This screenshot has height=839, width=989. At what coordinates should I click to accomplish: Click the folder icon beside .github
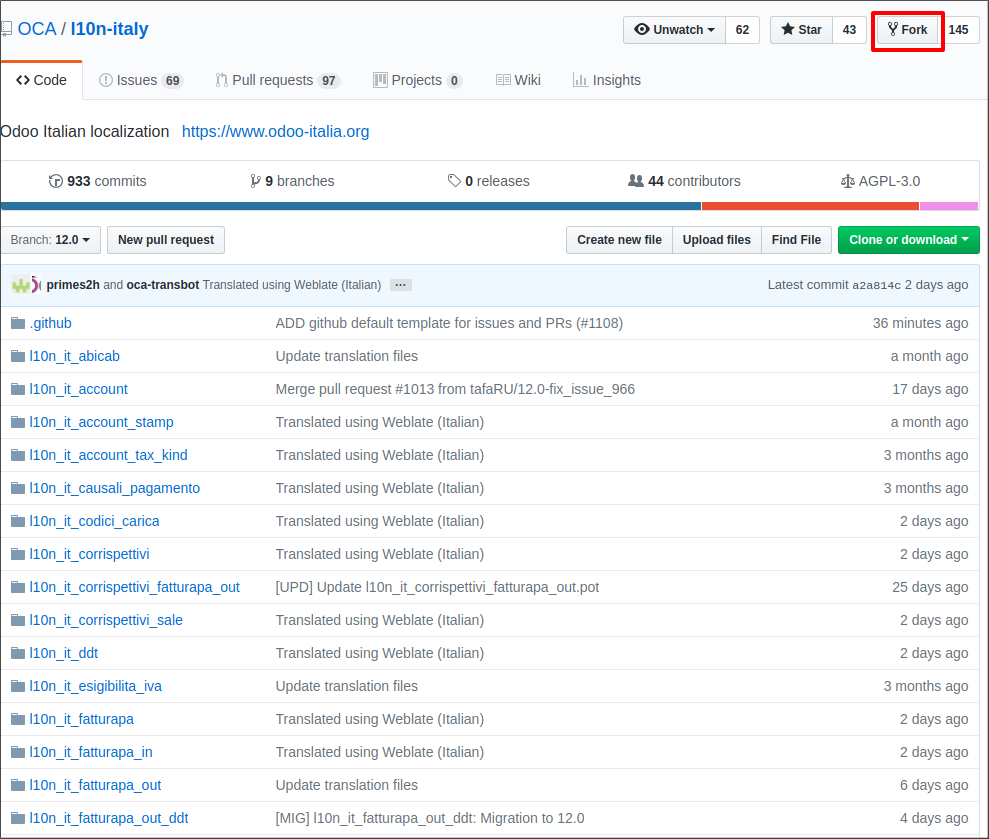[17, 323]
